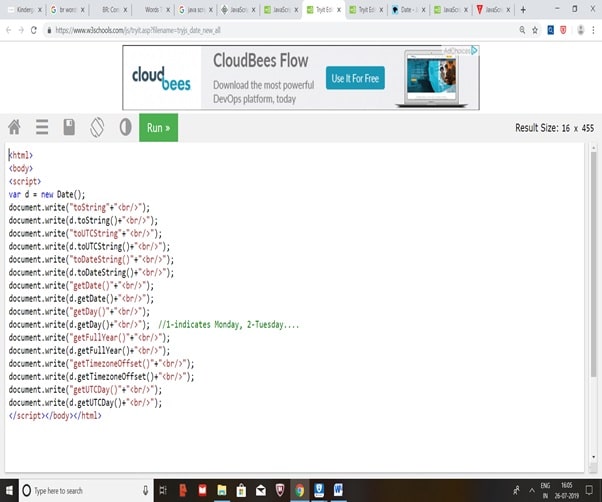The height and width of the screenshot is (502, 602).
Task: Click the laptop image in CloudBees ad
Action: pyautogui.click(x=432, y=79)
